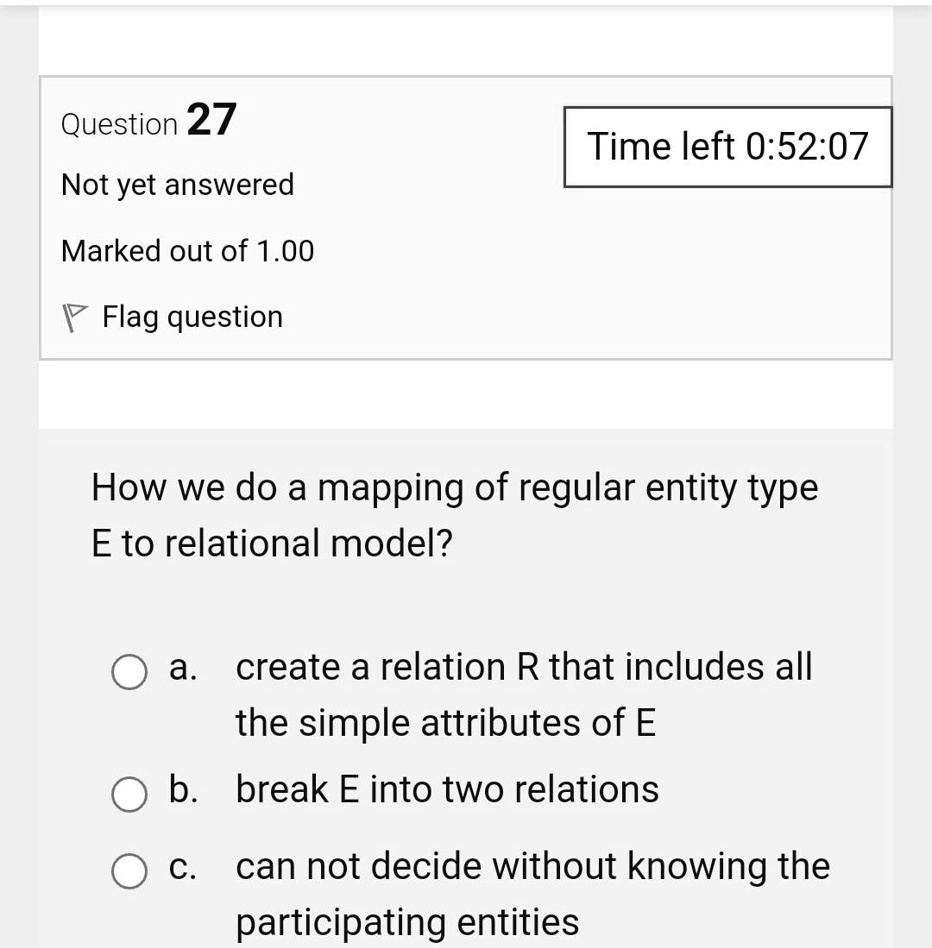Click the Question 27 heading
932x948 pixels.
147,122
